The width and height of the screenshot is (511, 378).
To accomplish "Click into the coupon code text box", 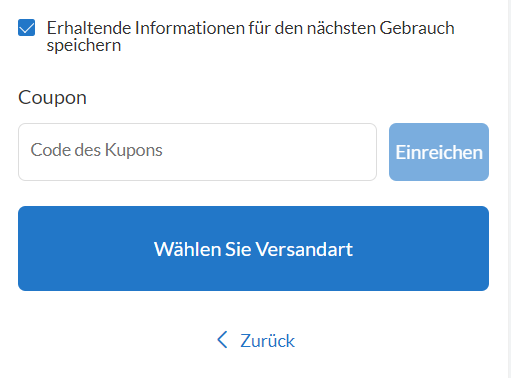I will click(197, 152).
